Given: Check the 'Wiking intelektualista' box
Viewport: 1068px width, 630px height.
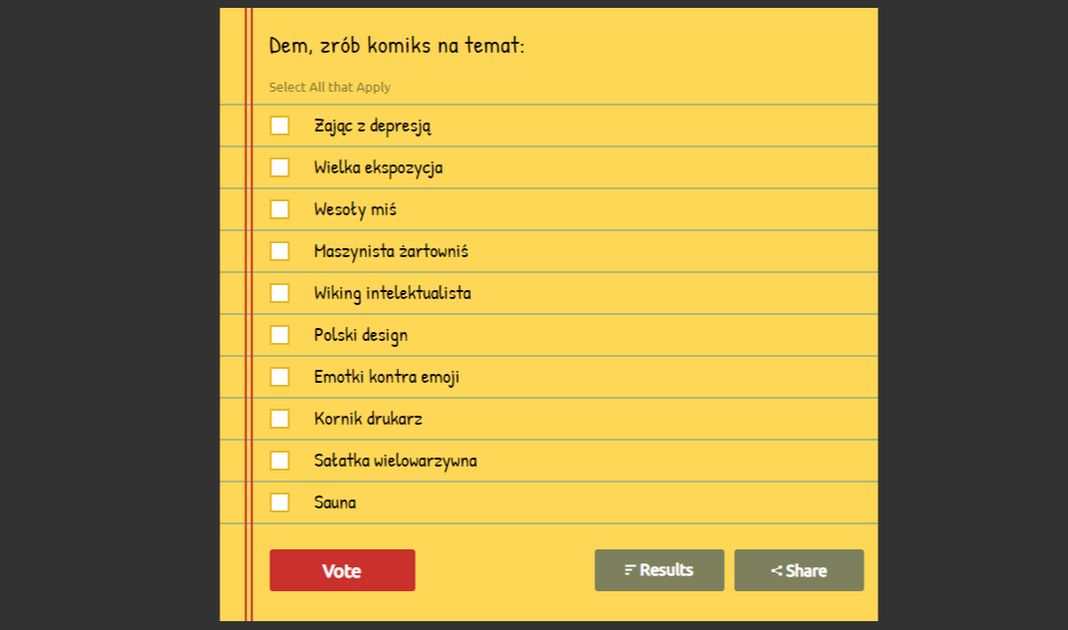Looking at the screenshot, I should tap(279, 293).
